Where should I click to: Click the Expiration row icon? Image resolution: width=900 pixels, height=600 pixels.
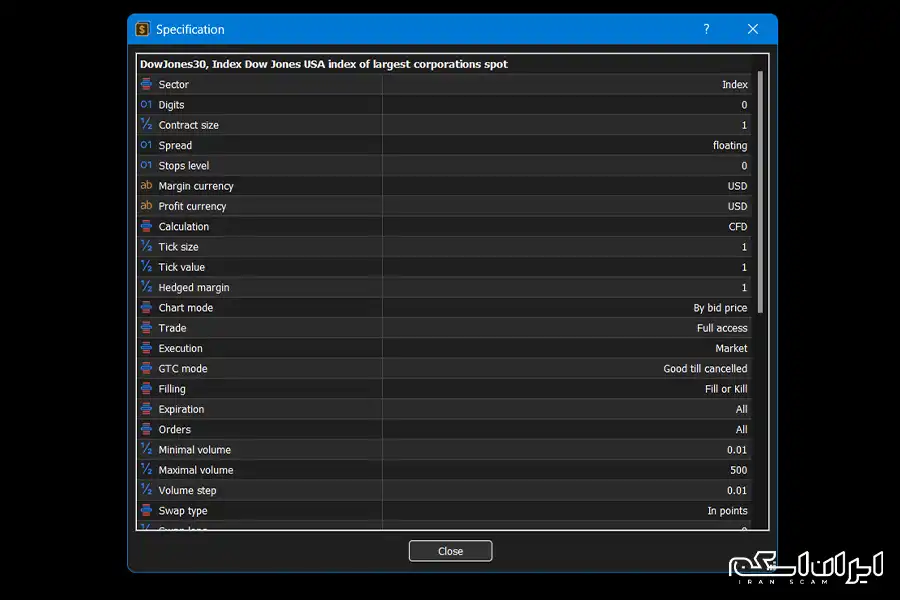146,409
